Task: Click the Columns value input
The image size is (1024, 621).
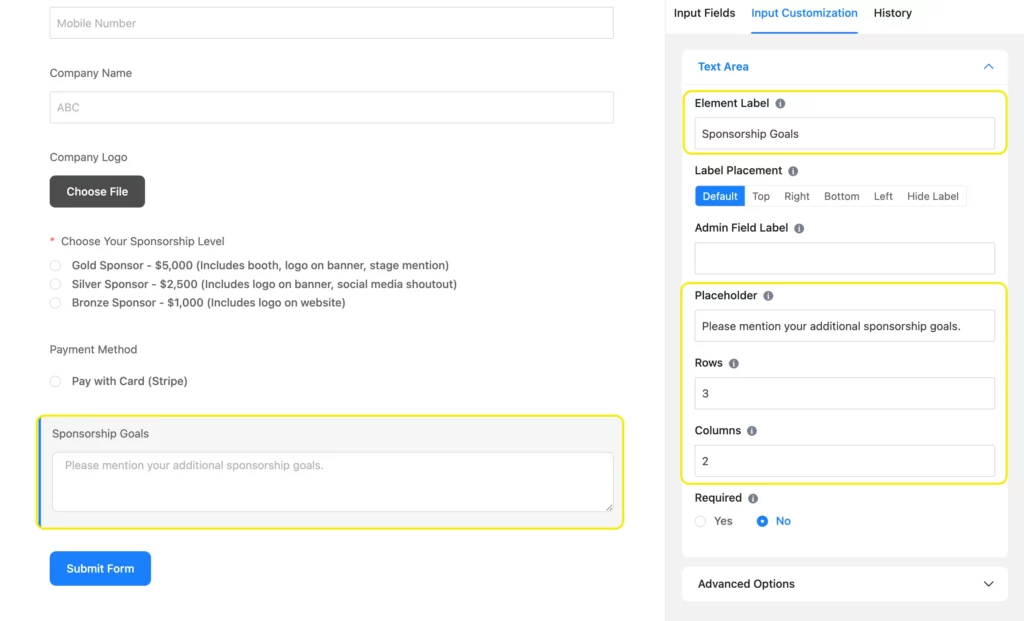Action: (x=844, y=461)
